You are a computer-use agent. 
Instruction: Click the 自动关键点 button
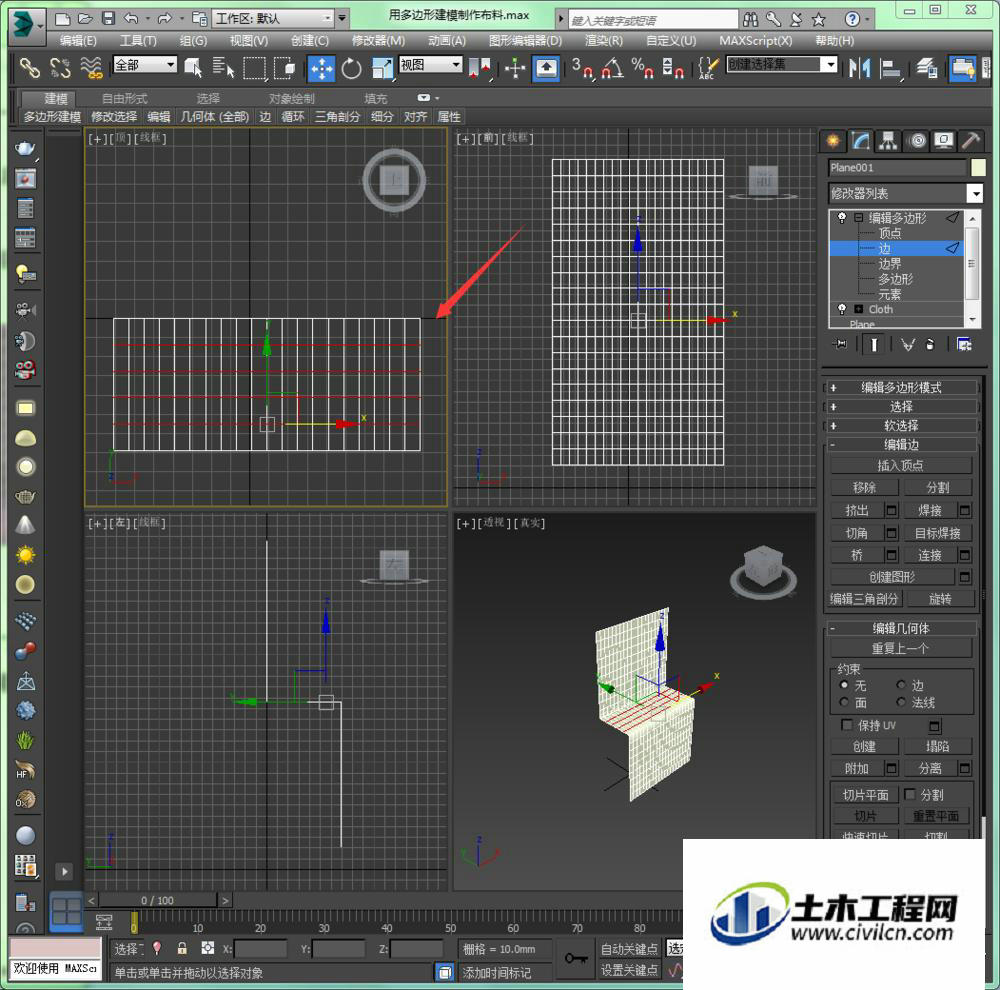click(x=629, y=949)
